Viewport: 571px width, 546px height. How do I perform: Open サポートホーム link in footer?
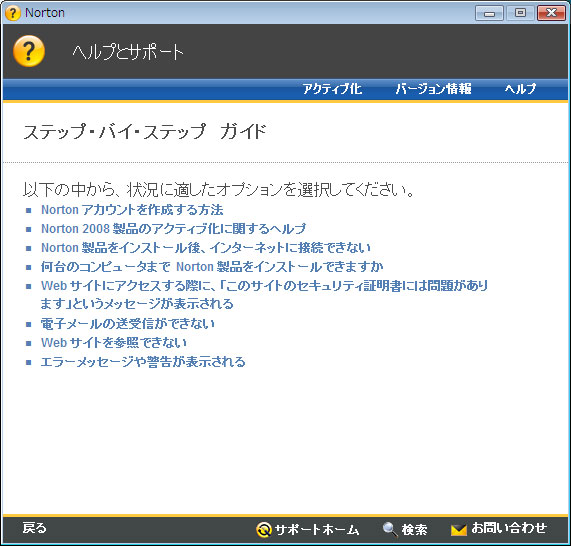pos(317,529)
